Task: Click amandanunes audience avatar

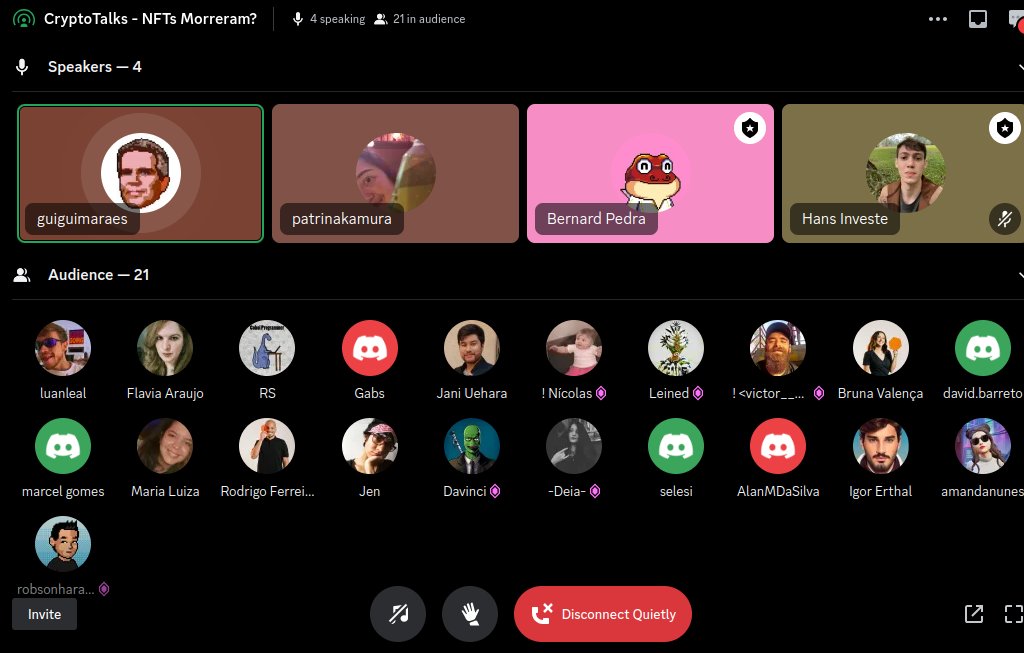Action: [x=983, y=446]
